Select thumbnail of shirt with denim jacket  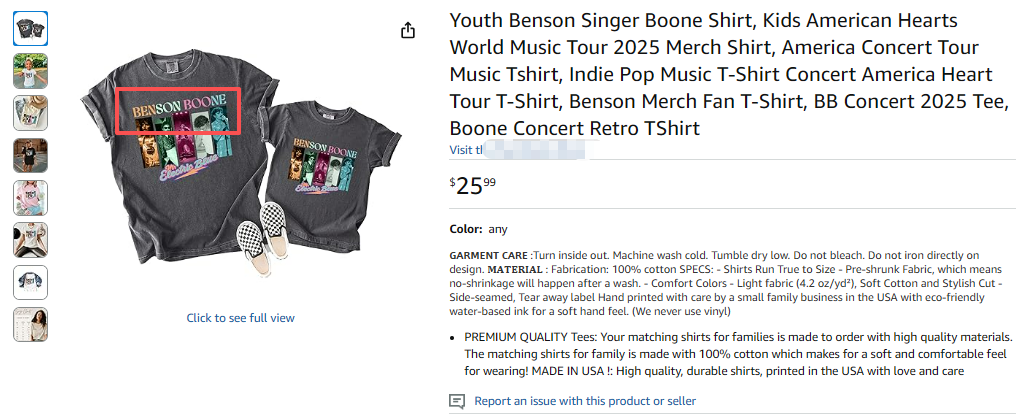click(x=30, y=281)
